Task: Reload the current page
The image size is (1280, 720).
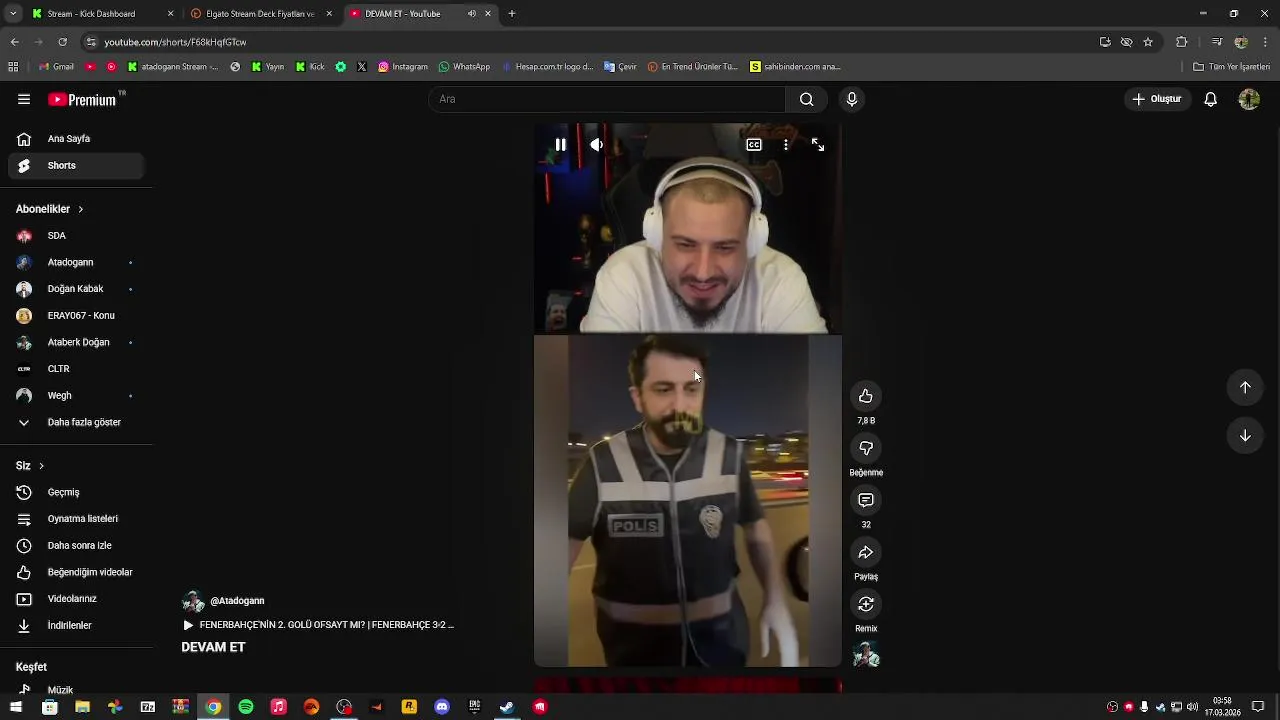Action: click(x=62, y=42)
